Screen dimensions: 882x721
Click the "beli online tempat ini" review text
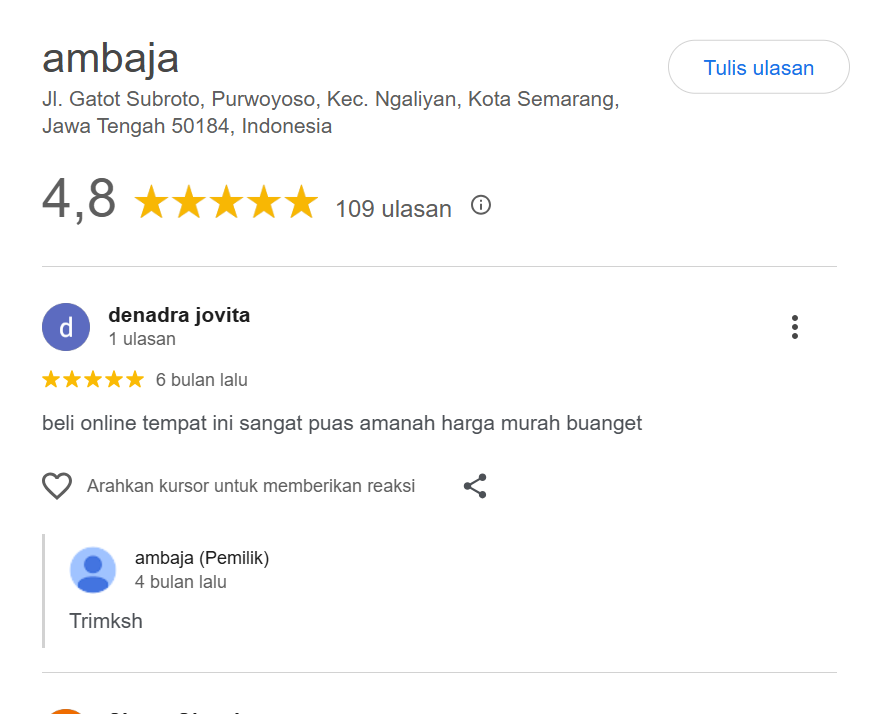tap(342, 423)
